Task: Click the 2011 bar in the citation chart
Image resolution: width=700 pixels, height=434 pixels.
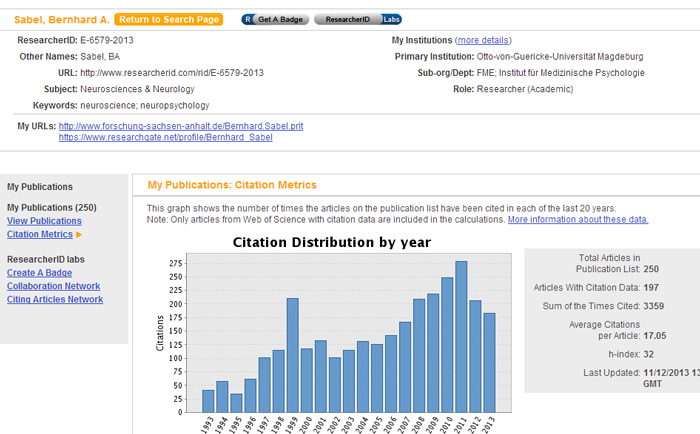Action: 461,337
